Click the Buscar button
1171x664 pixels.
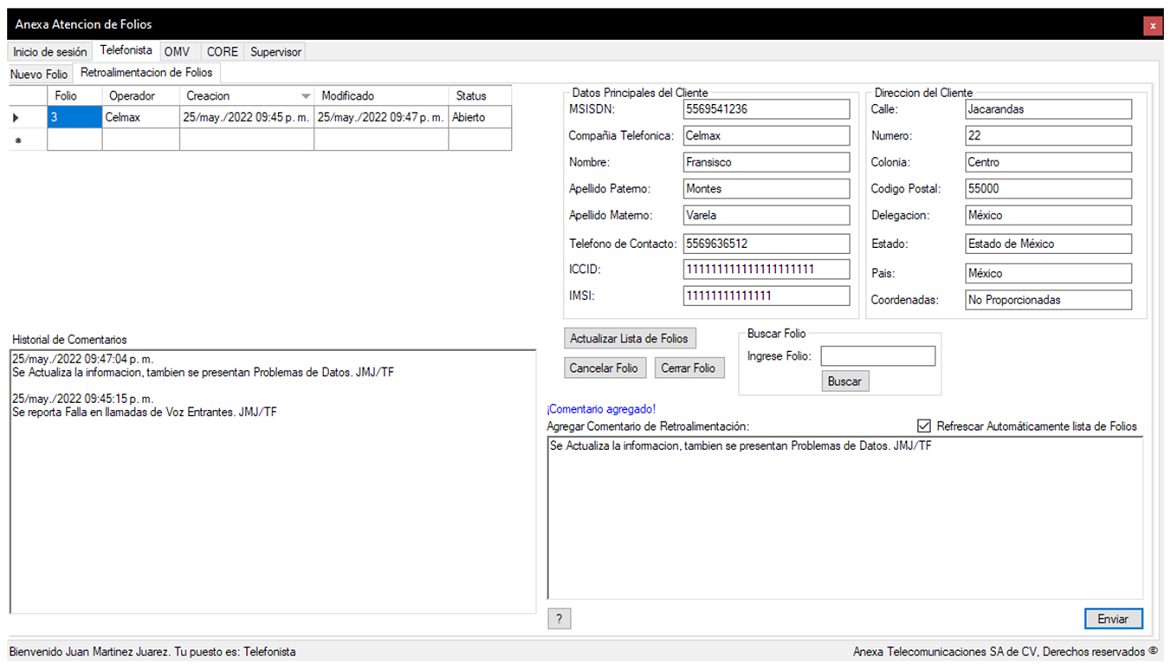click(845, 382)
